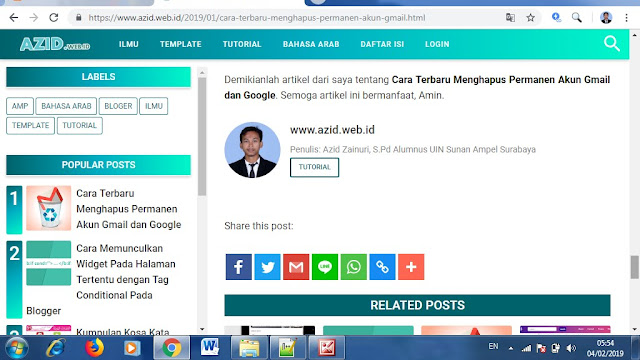The height and width of the screenshot is (360, 640).
Task: Show hidden tray icons arrow
Action: tap(511, 349)
